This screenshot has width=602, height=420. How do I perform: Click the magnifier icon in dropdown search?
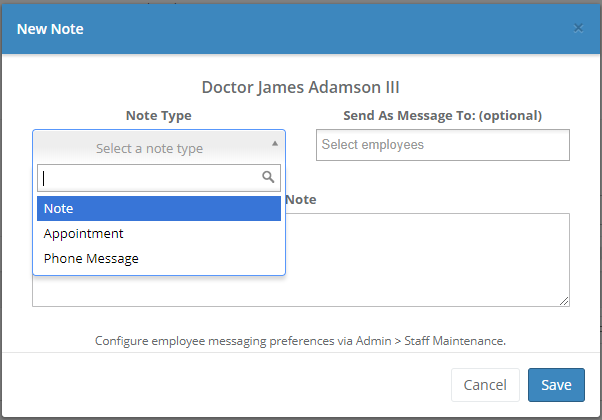coord(268,177)
